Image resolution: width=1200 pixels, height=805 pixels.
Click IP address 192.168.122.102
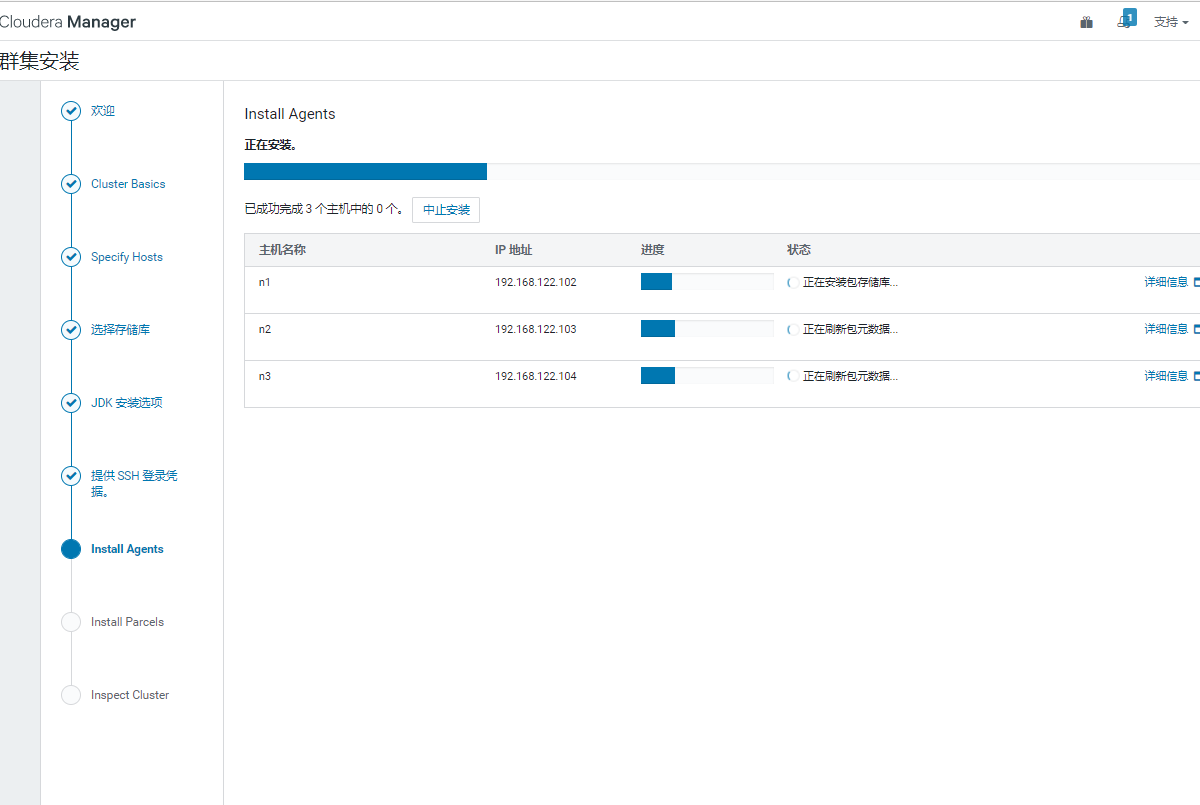536,282
